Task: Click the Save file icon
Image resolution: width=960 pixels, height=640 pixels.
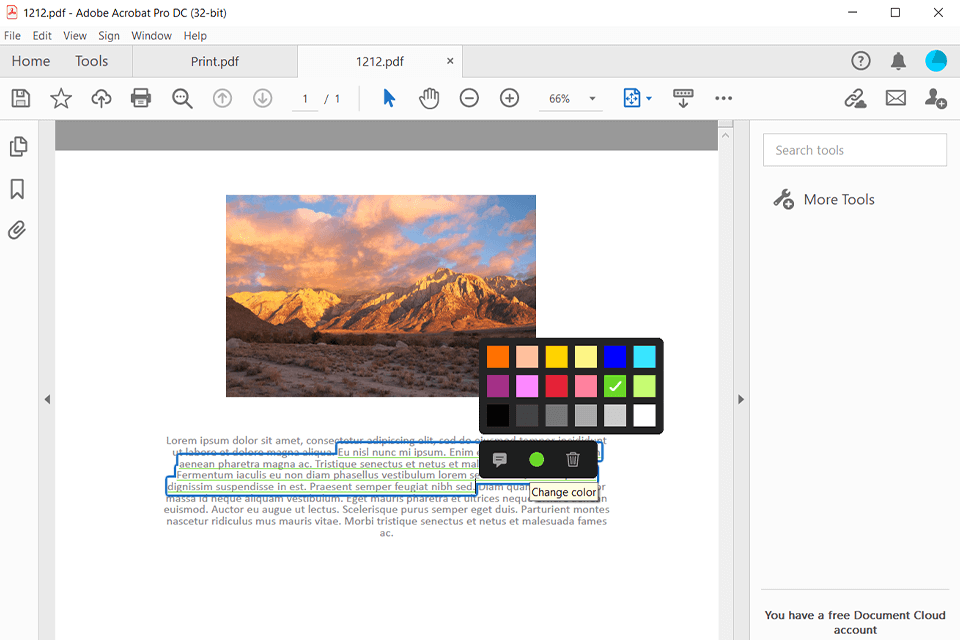Action: (x=21, y=98)
